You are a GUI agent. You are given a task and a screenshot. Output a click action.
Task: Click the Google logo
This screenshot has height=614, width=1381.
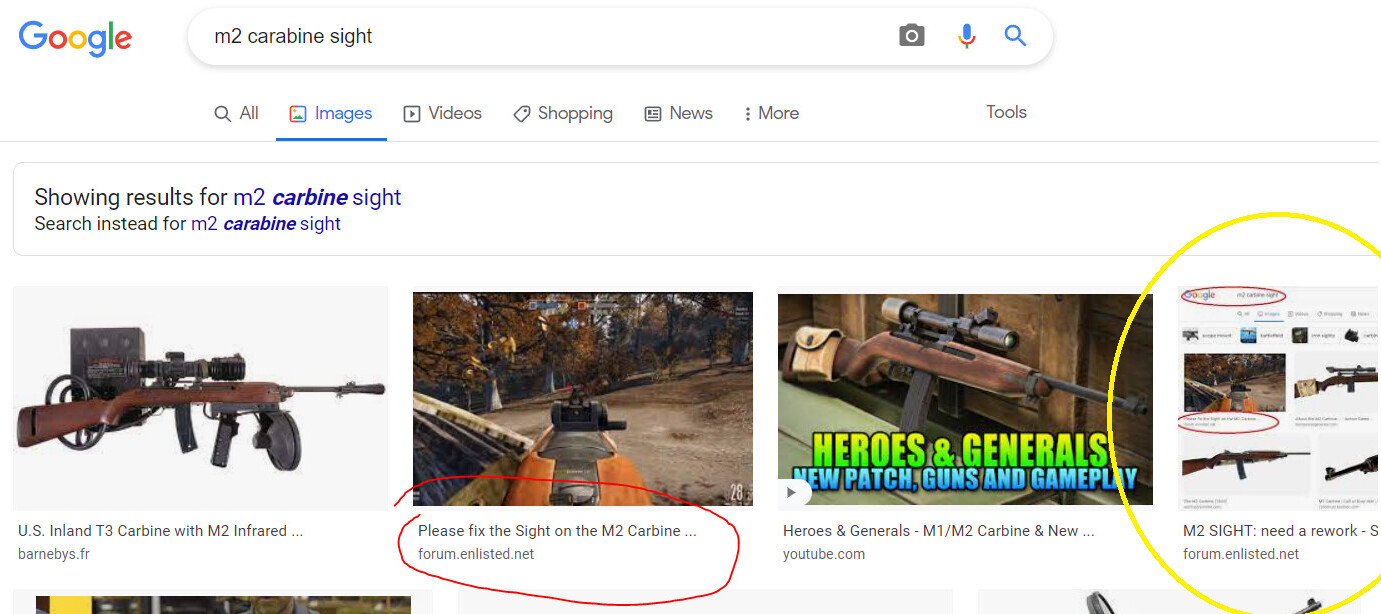[75, 38]
